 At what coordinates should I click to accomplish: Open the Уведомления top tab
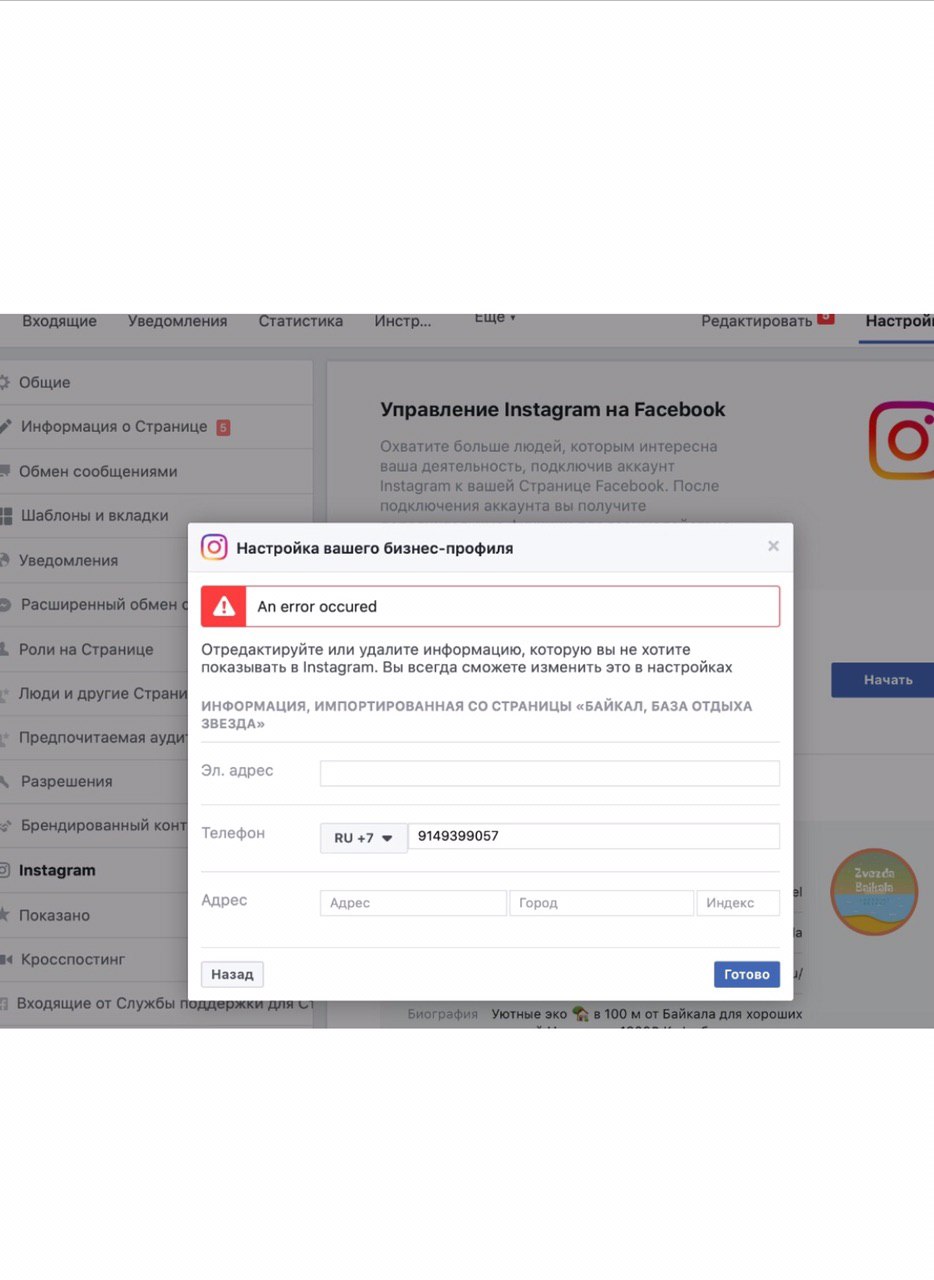[178, 321]
